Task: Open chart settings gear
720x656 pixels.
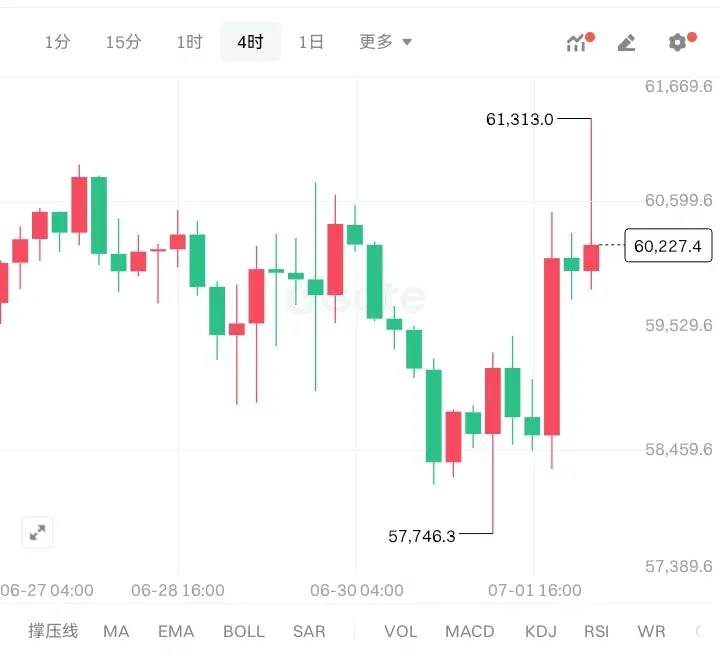Action: point(677,43)
